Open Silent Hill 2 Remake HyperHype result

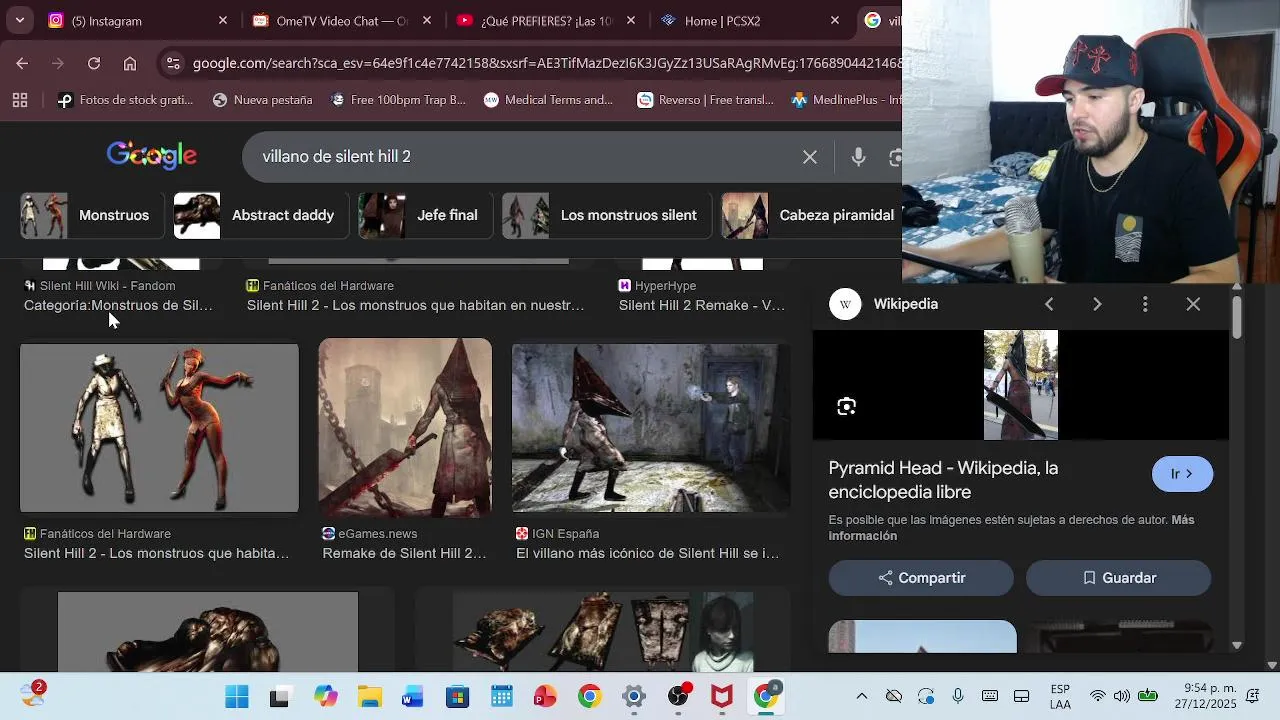702,305
